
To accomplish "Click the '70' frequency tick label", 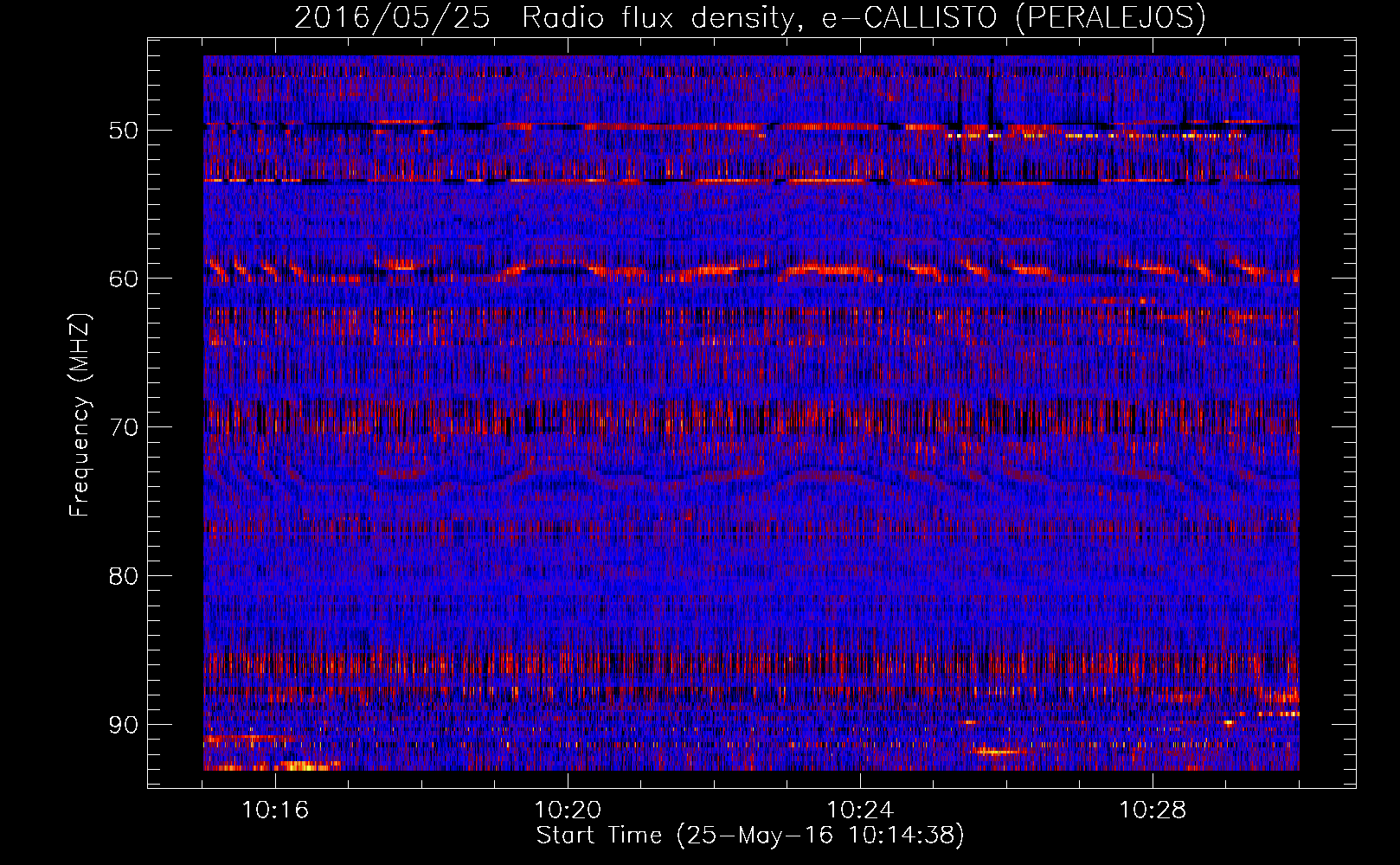I will [x=124, y=427].
